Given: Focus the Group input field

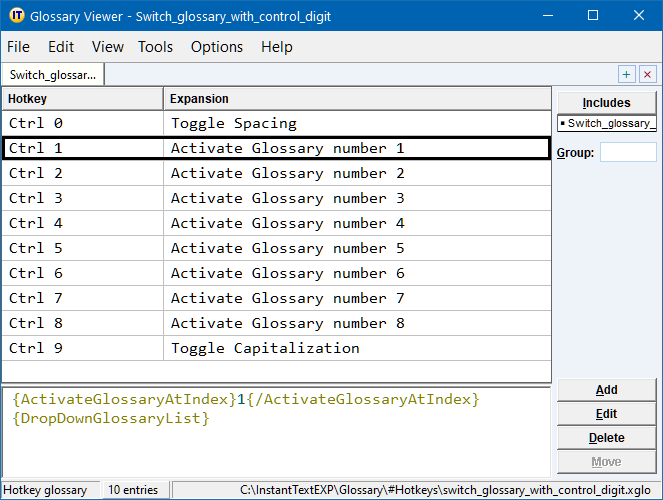Looking at the screenshot, I should (628, 152).
